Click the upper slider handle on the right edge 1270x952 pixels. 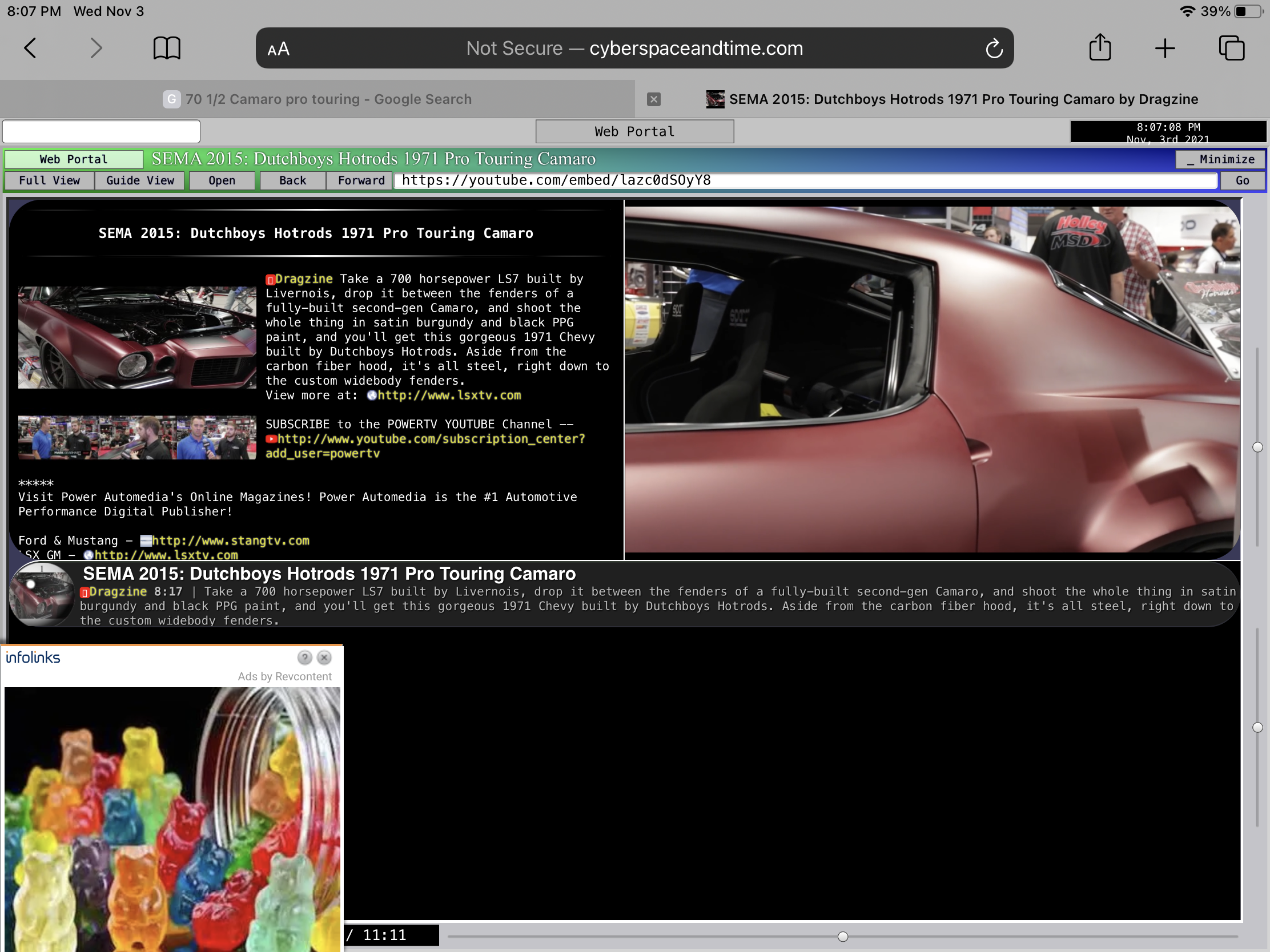tap(1257, 447)
